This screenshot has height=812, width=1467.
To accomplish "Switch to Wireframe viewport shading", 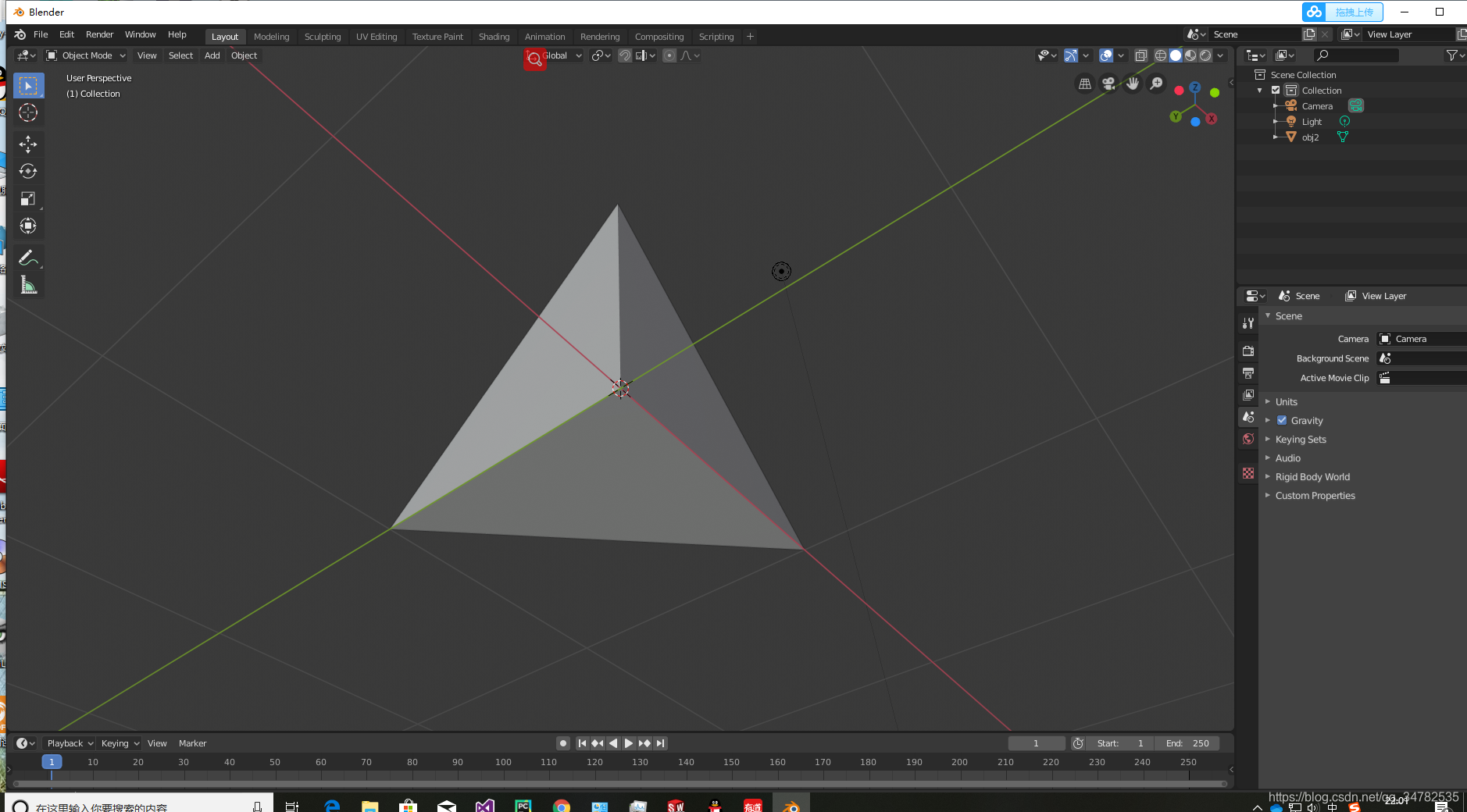I will [x=1161, y=55].
